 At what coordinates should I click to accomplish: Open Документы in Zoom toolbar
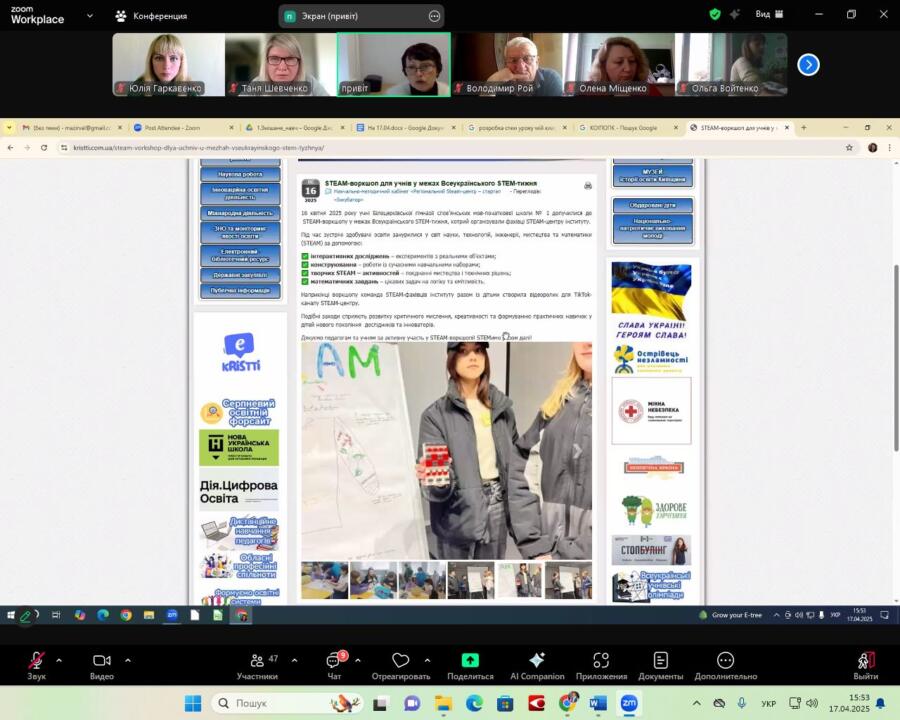coord(661,665)
